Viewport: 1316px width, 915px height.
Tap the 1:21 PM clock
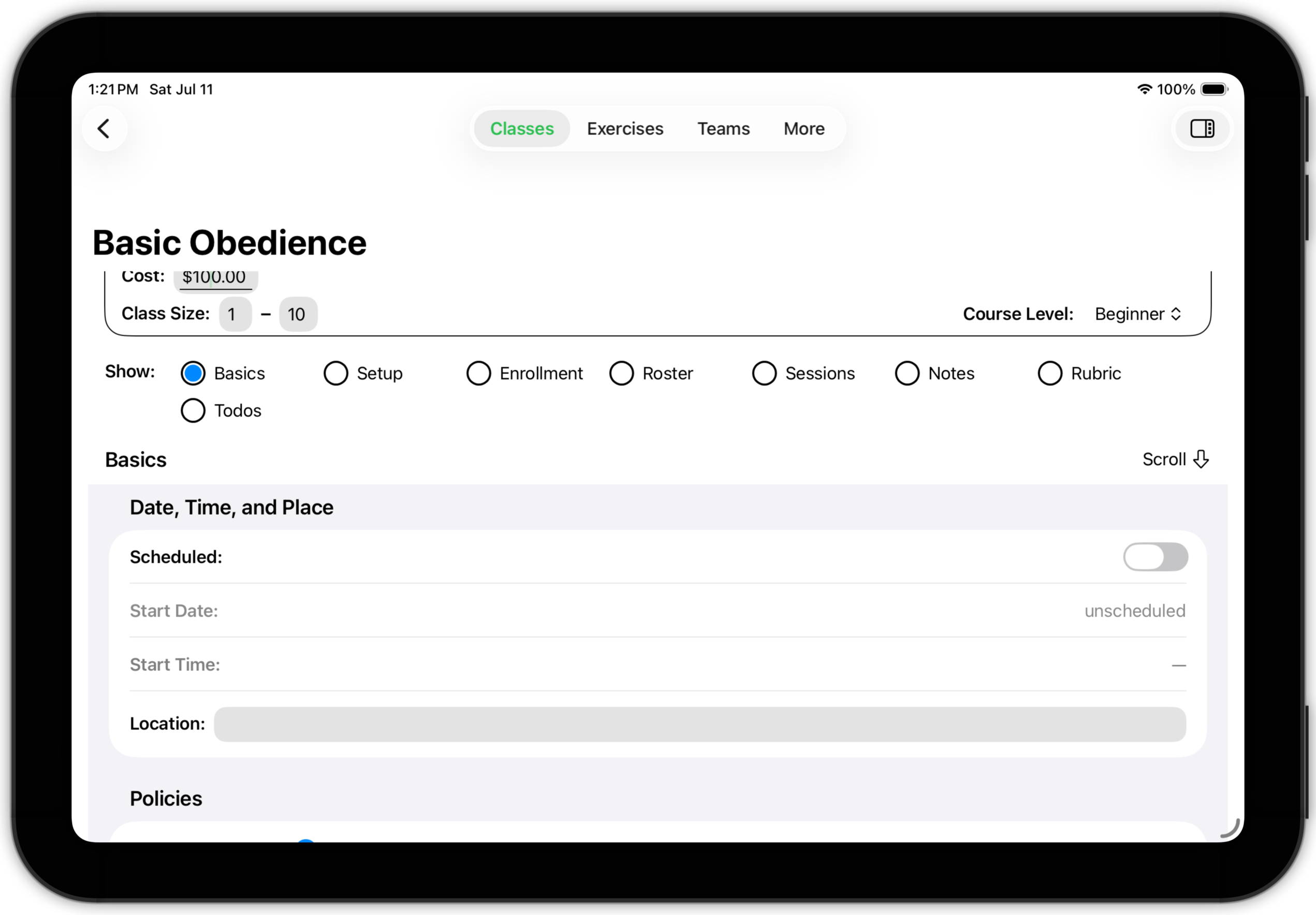[113, 90]
